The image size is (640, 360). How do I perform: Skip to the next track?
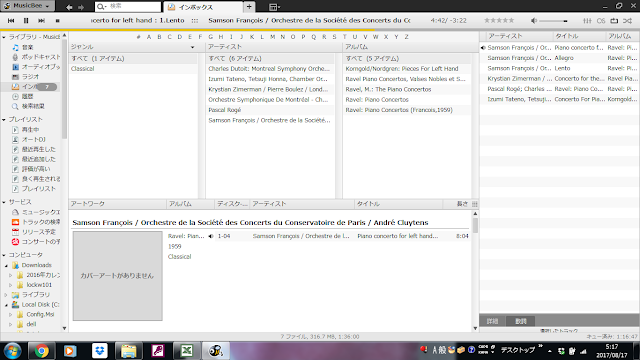click(41, 20)
